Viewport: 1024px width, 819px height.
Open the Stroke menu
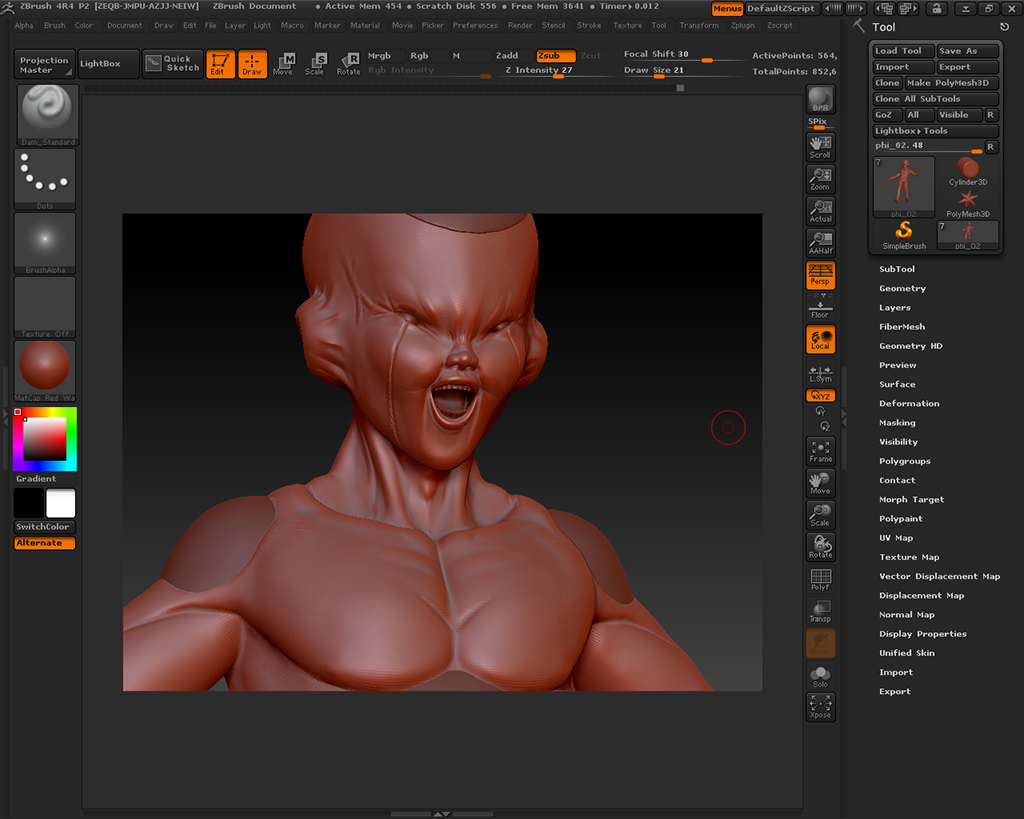pyautogui.click(x=588, y=25)
